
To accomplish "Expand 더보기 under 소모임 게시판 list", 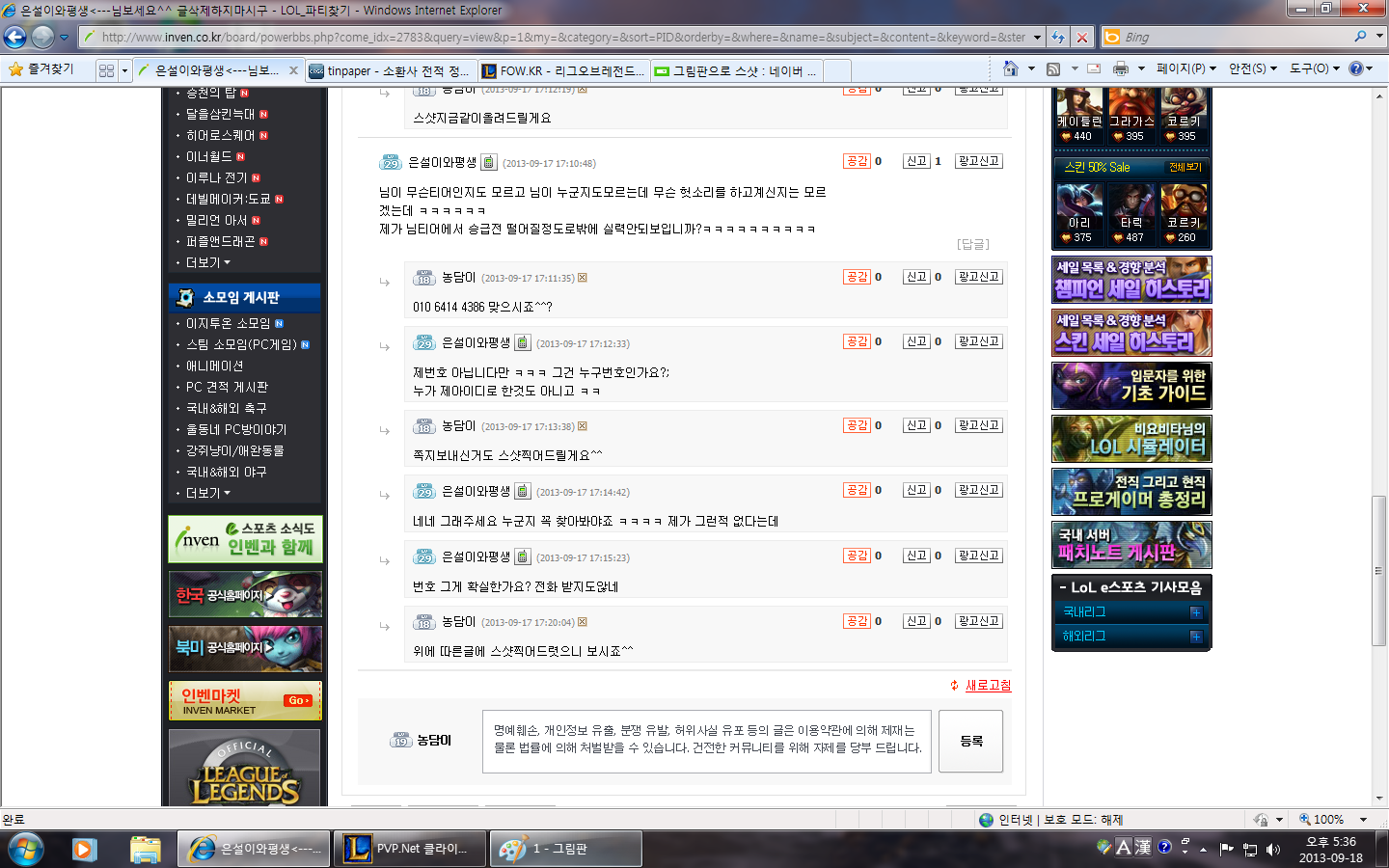I will click(x=207, y=493).
